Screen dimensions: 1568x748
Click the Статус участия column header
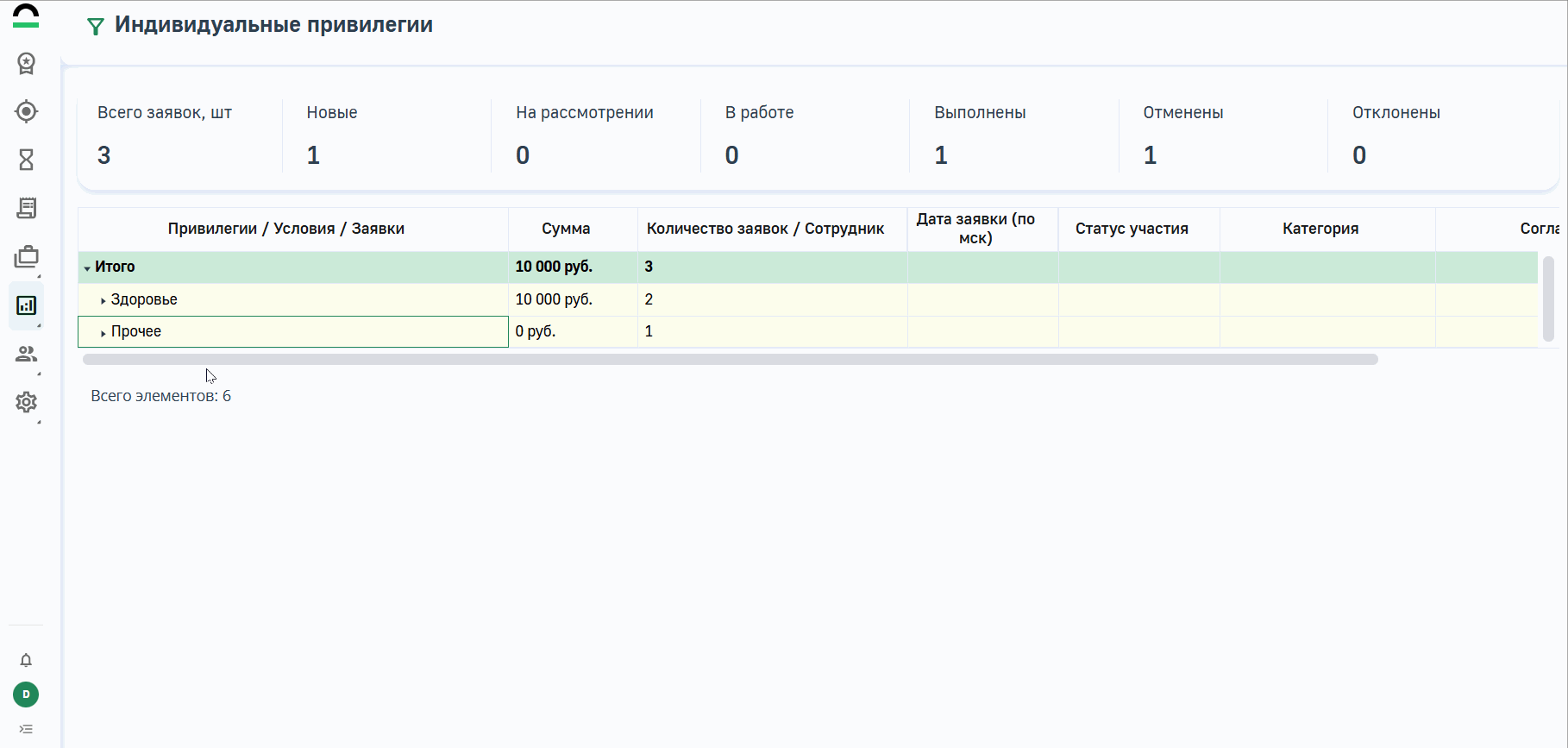[x=1132, y=229]
